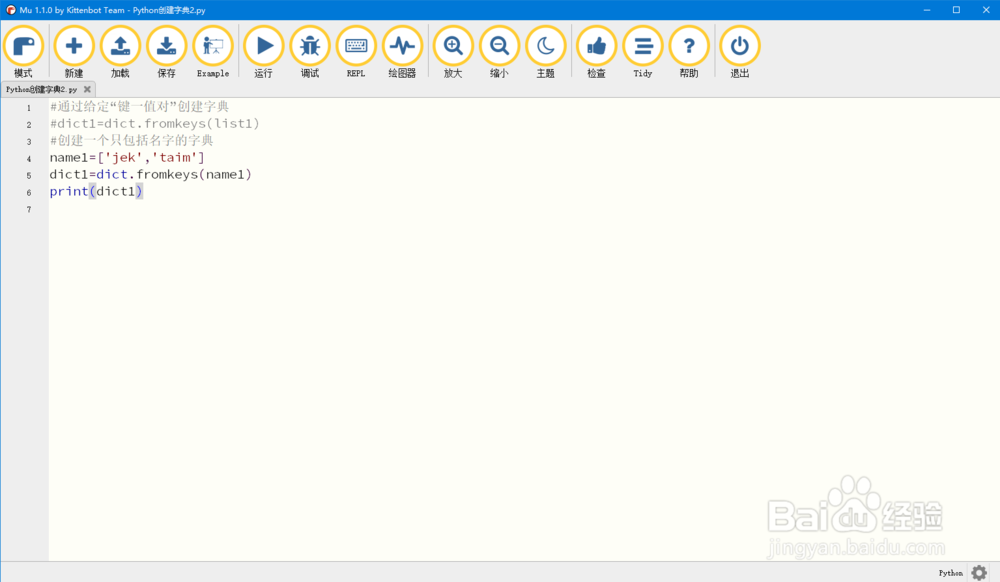Tidy the code formatting
The height and width of the screenshot is (582, 1000).
point(642,45)
